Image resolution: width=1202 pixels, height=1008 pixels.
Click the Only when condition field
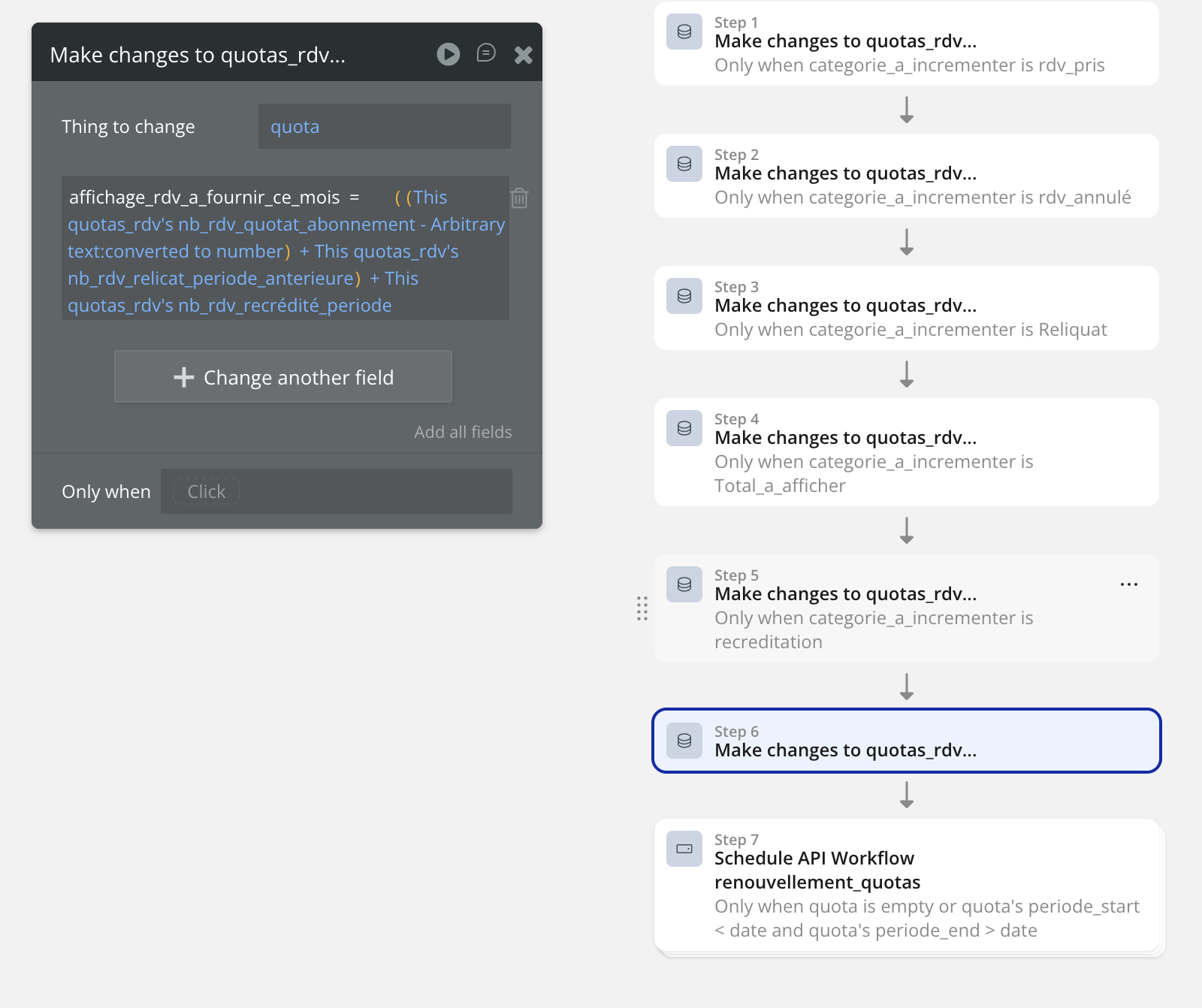[337, 491]
